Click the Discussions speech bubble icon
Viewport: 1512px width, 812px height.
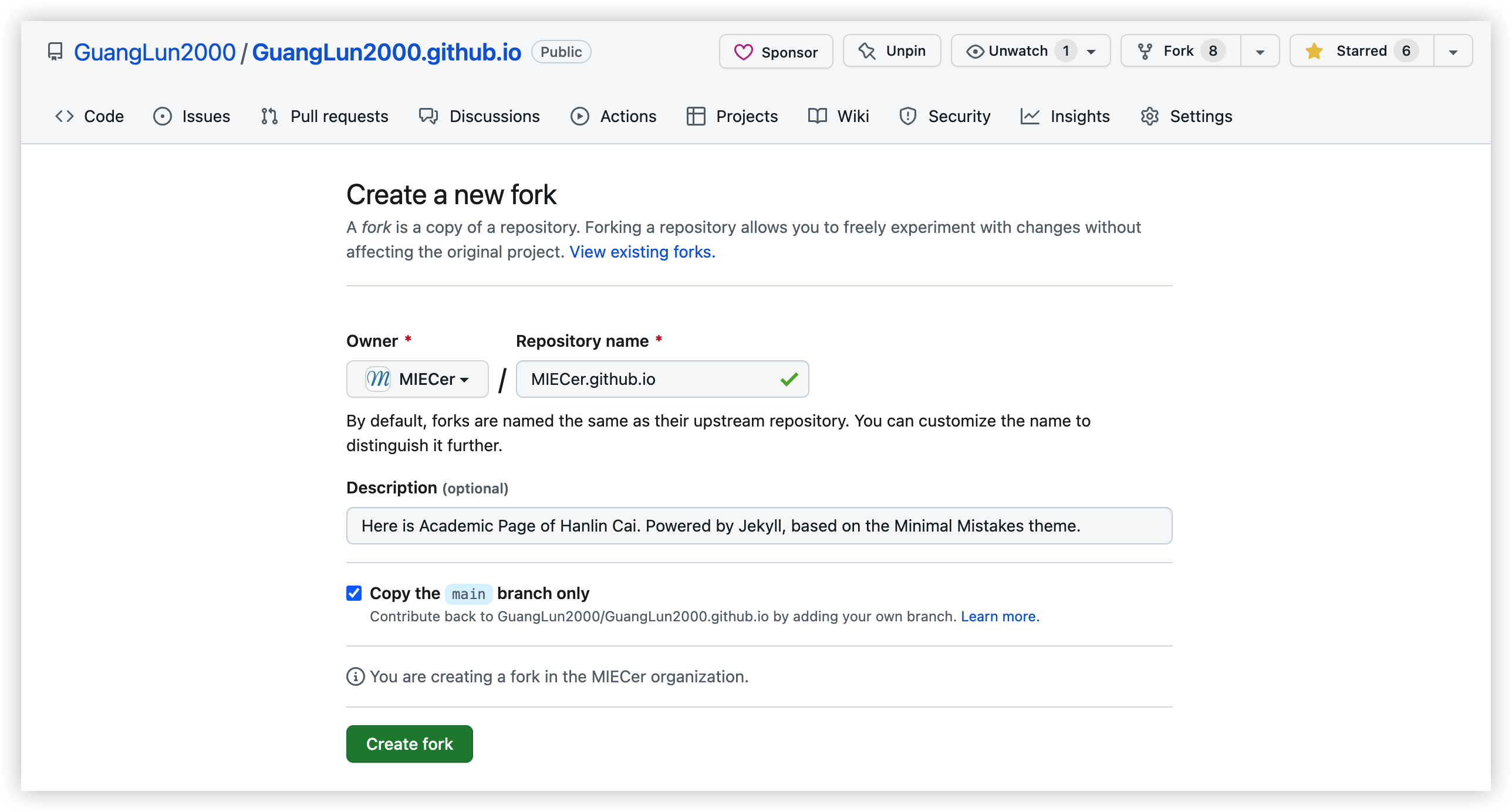point(428,116)
